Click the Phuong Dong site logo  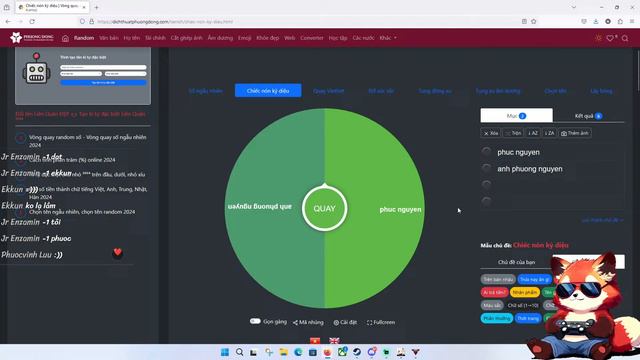[x=32, y=38]
